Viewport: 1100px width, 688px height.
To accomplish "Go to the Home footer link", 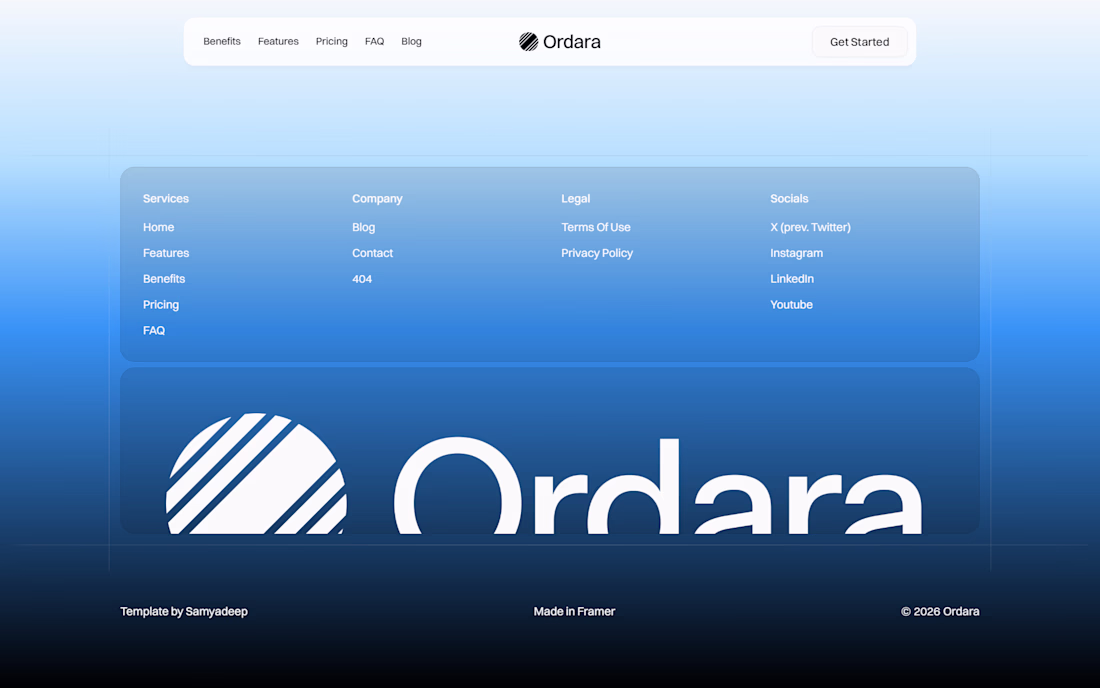I will tap(159, 227).
